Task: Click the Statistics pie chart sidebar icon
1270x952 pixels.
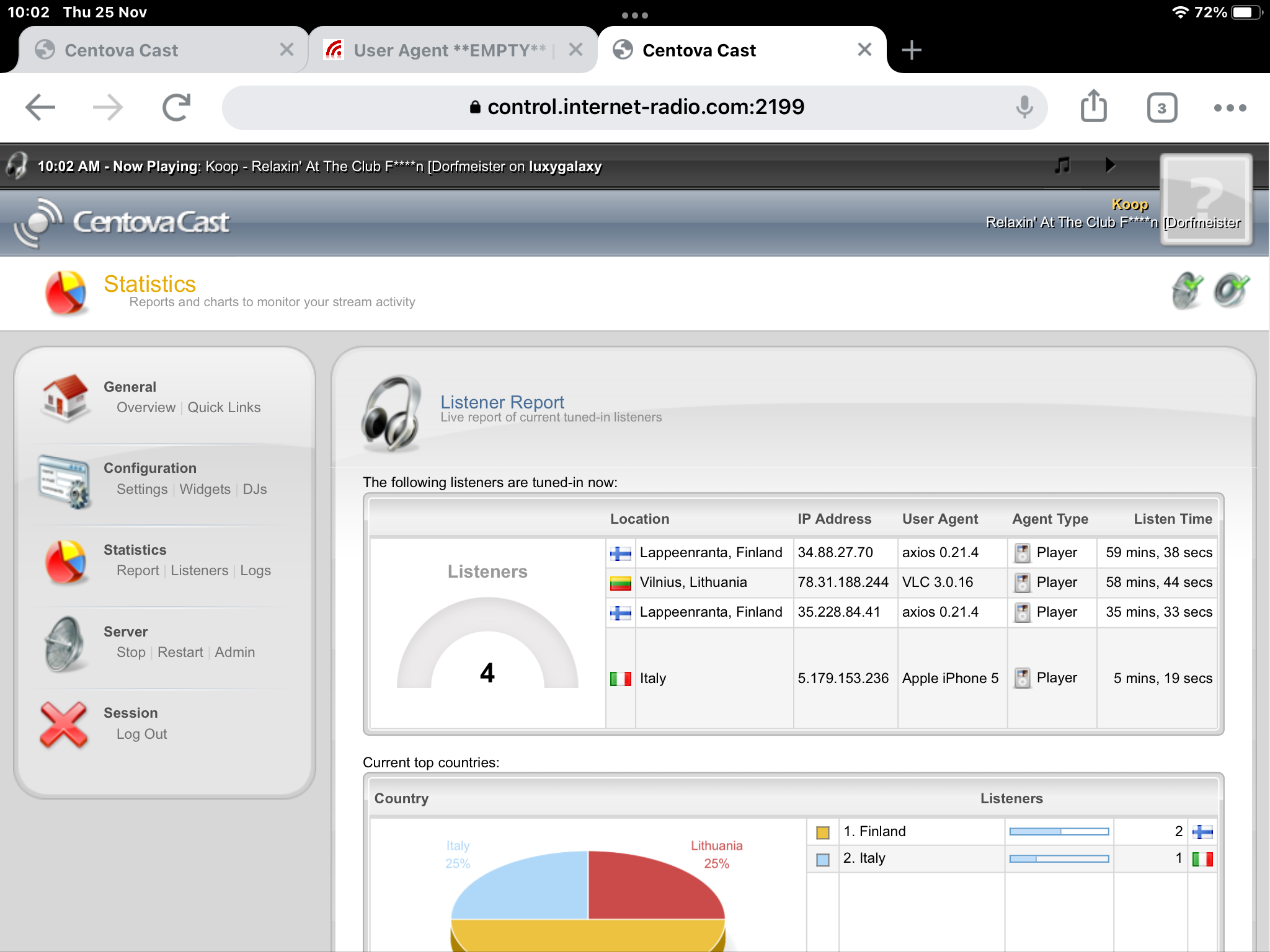Action: click(x=65, y=561)
